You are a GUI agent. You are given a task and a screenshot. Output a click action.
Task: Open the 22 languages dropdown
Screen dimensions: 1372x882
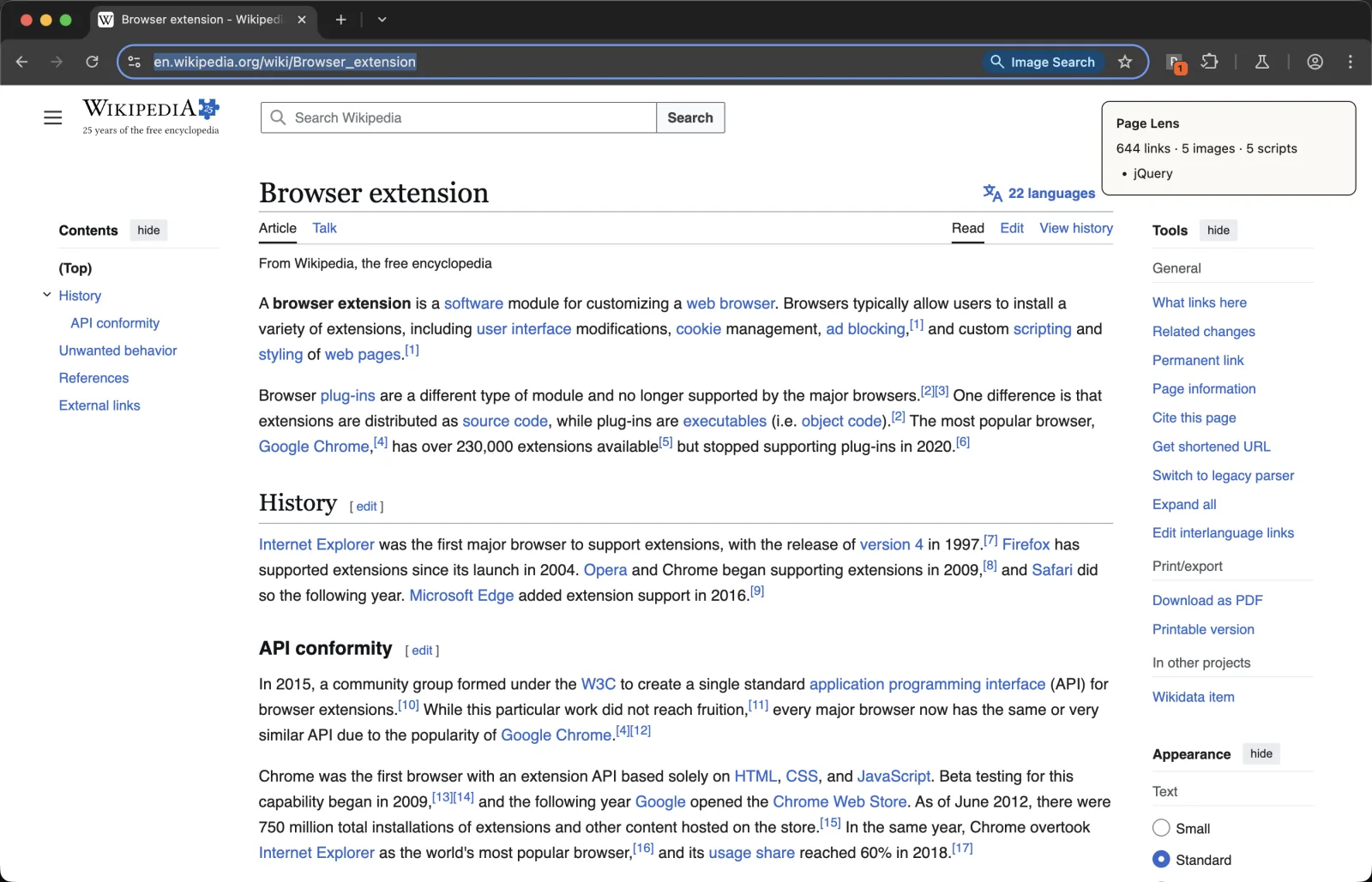coord(1039,193)
